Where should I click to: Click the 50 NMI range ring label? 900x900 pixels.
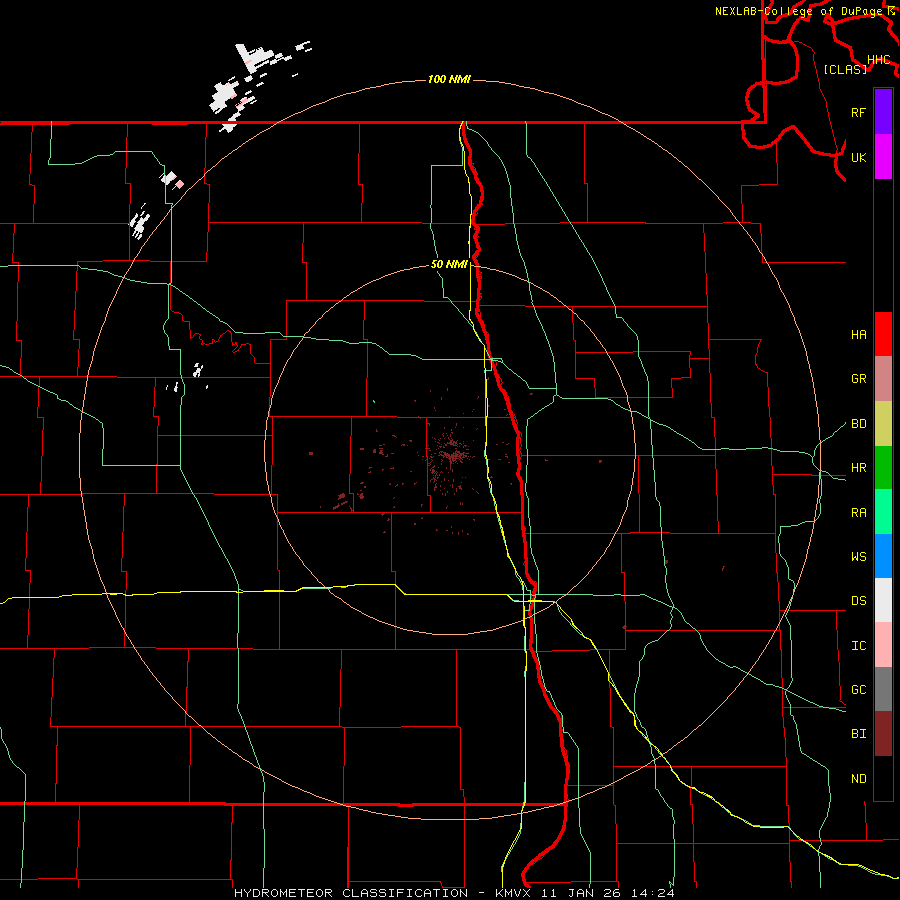pos(449,264)
